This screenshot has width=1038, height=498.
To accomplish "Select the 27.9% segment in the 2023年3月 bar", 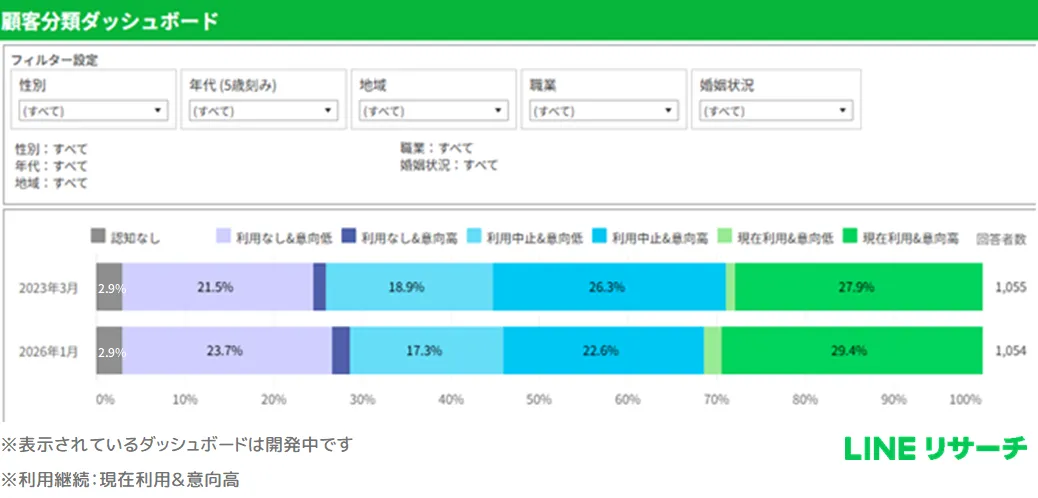I will point(858,287).
